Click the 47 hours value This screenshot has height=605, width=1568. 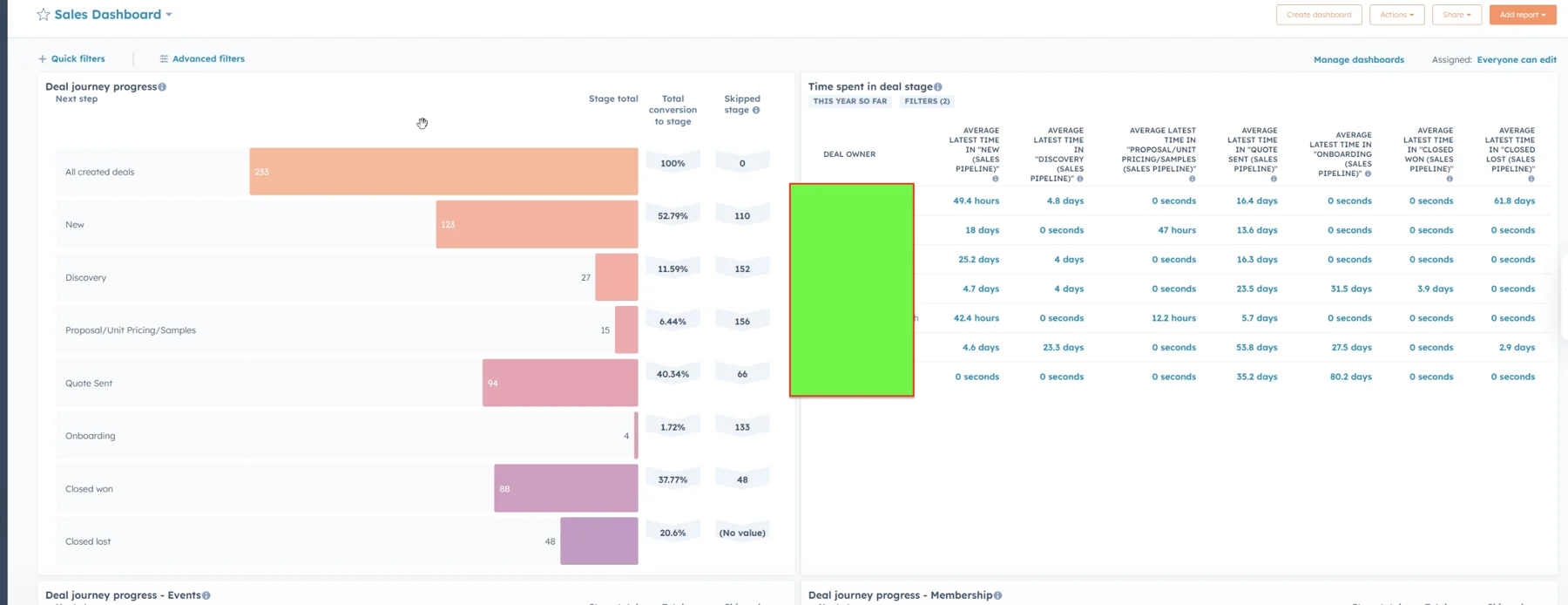1177,230
